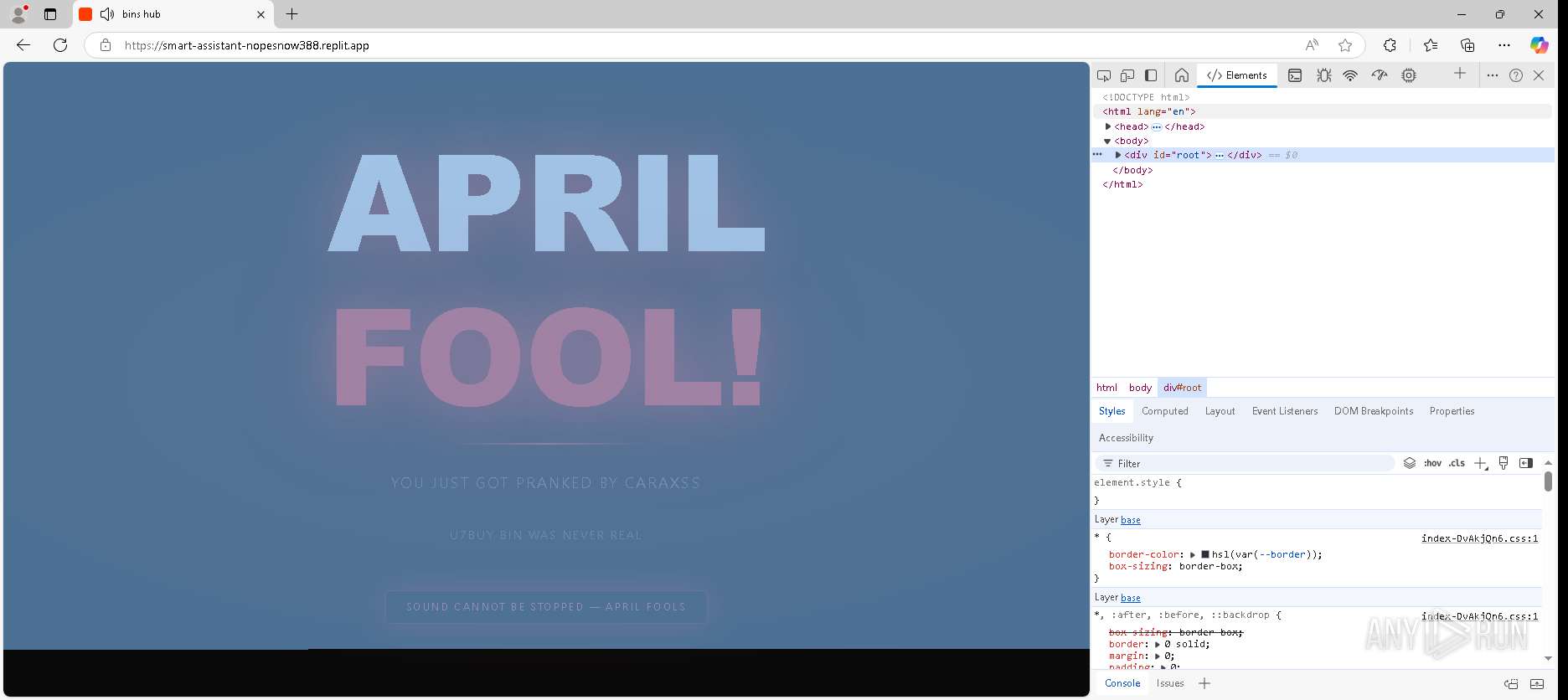Open DevTools customize ellipsis menu
The height and width of the screenshot is (700, 1568).
click(1492, 75)
